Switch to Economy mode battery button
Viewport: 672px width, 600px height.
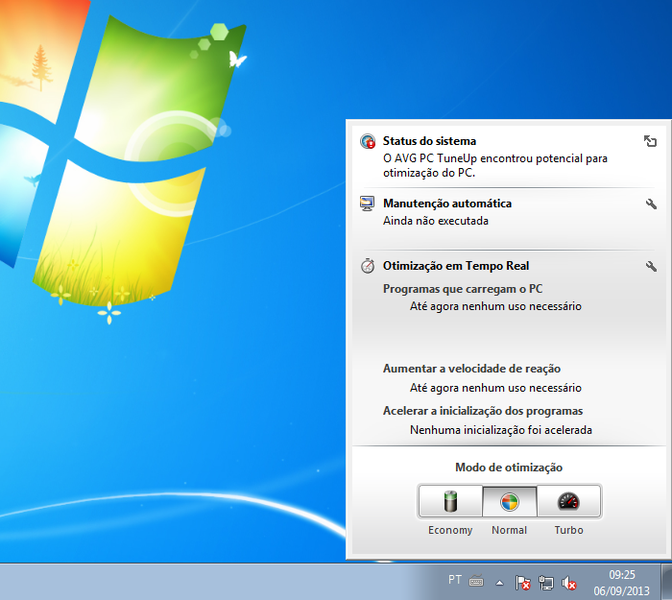tap(450, 501)
